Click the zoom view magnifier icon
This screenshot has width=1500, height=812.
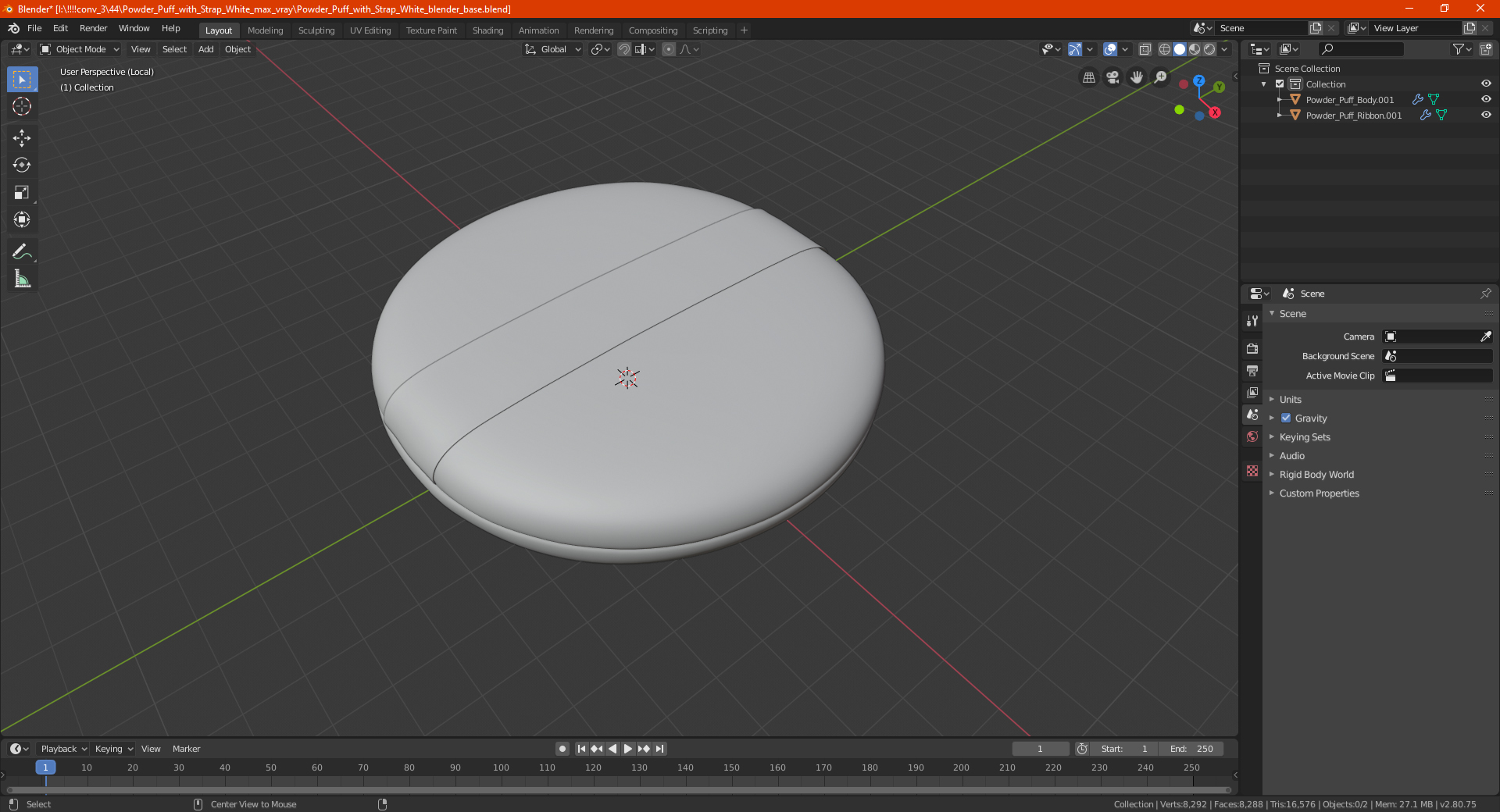(1161, 77)
